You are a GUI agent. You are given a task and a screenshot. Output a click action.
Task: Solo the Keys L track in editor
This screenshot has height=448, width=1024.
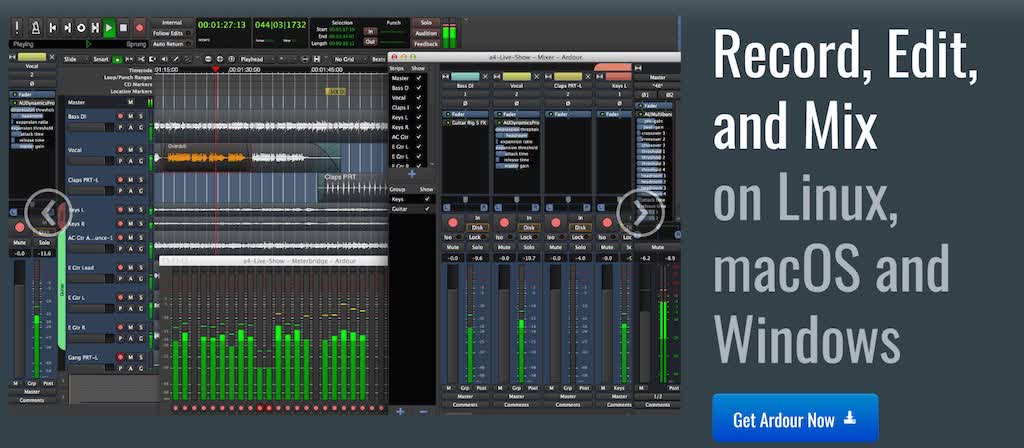coord(140,210)
